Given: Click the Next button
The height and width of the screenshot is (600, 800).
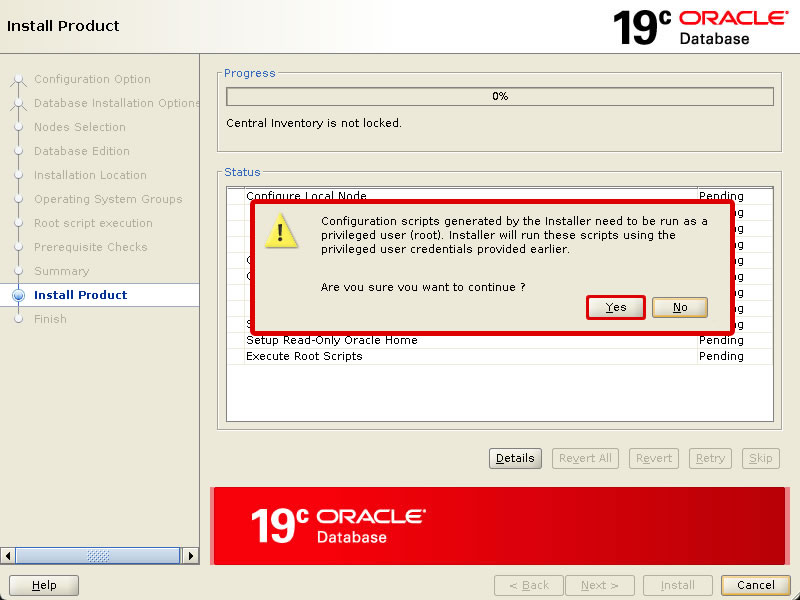Looking at the screenshot, I should tap(599, 585).
